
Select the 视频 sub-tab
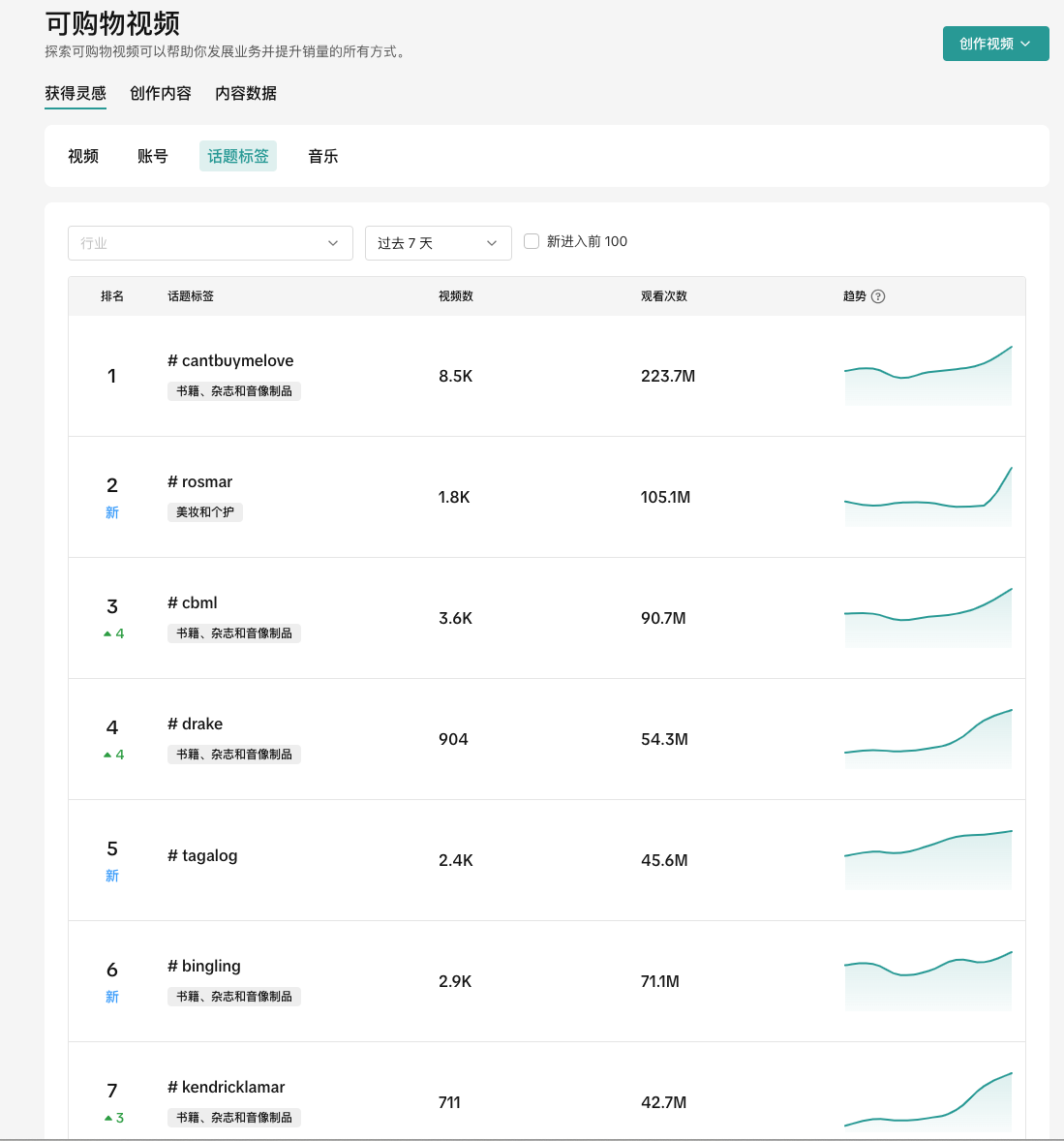[83, 156]
